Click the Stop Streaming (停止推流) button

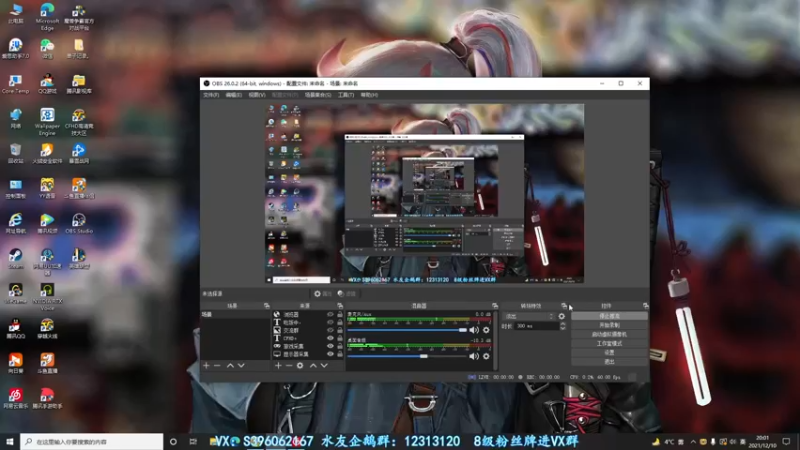[609, 316]
